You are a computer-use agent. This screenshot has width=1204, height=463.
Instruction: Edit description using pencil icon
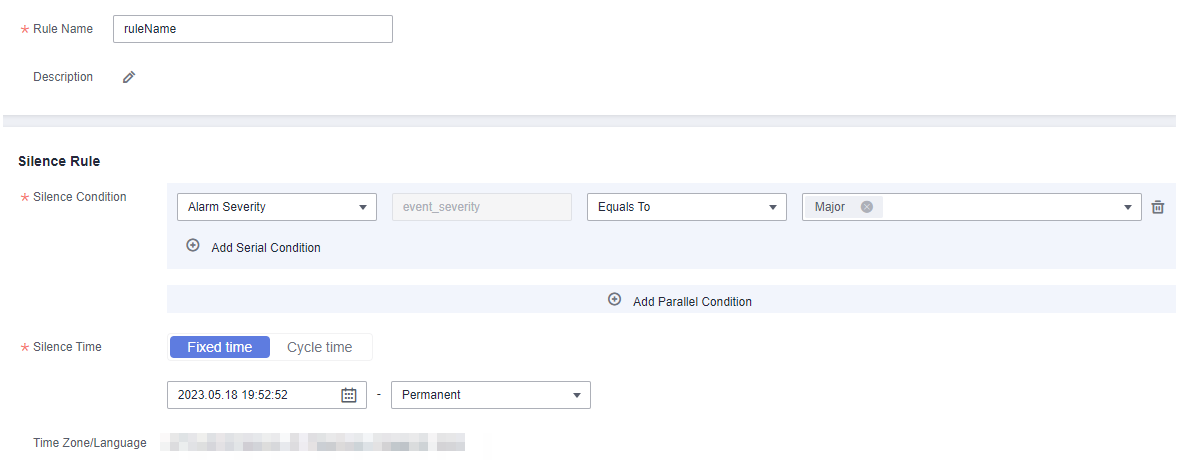tap(129, 77)
